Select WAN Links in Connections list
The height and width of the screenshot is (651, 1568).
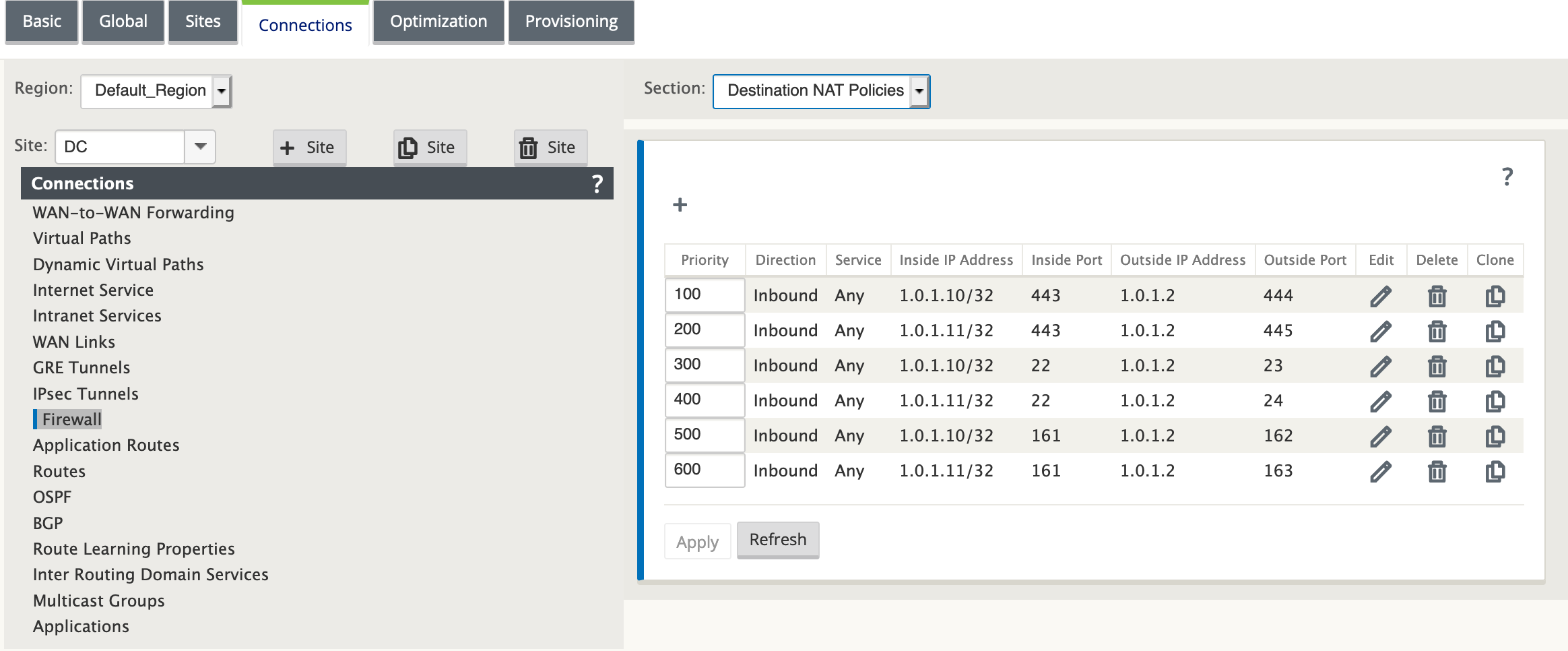pos(74,342)
